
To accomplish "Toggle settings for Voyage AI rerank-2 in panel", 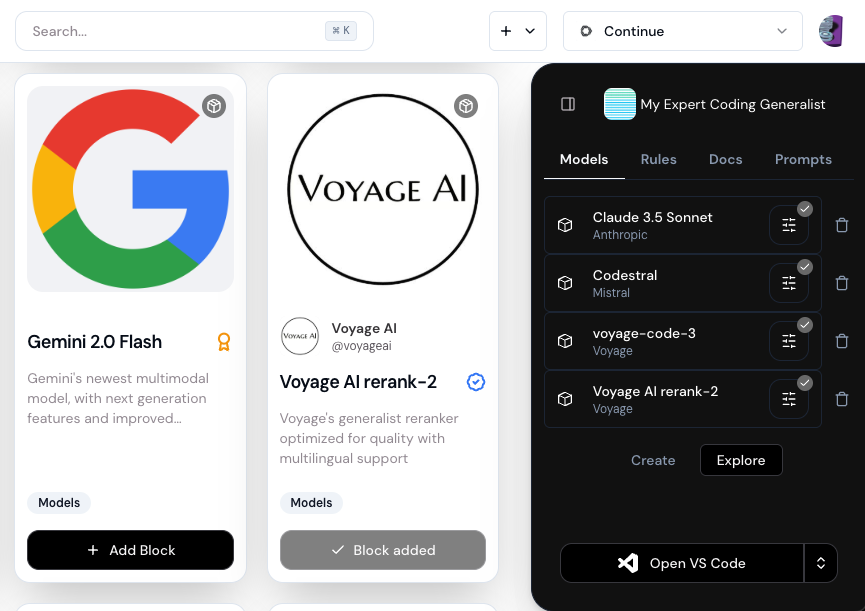I will [x=789, y=400].
